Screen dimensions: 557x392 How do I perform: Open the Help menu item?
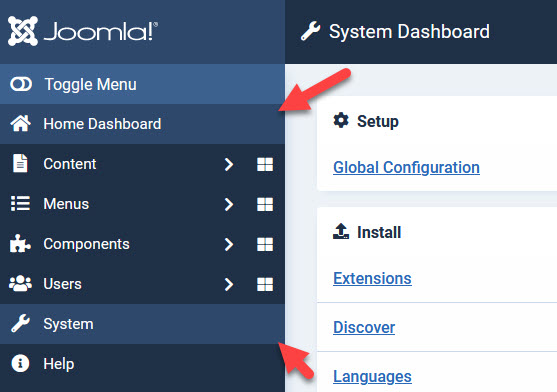pos(59,364)
